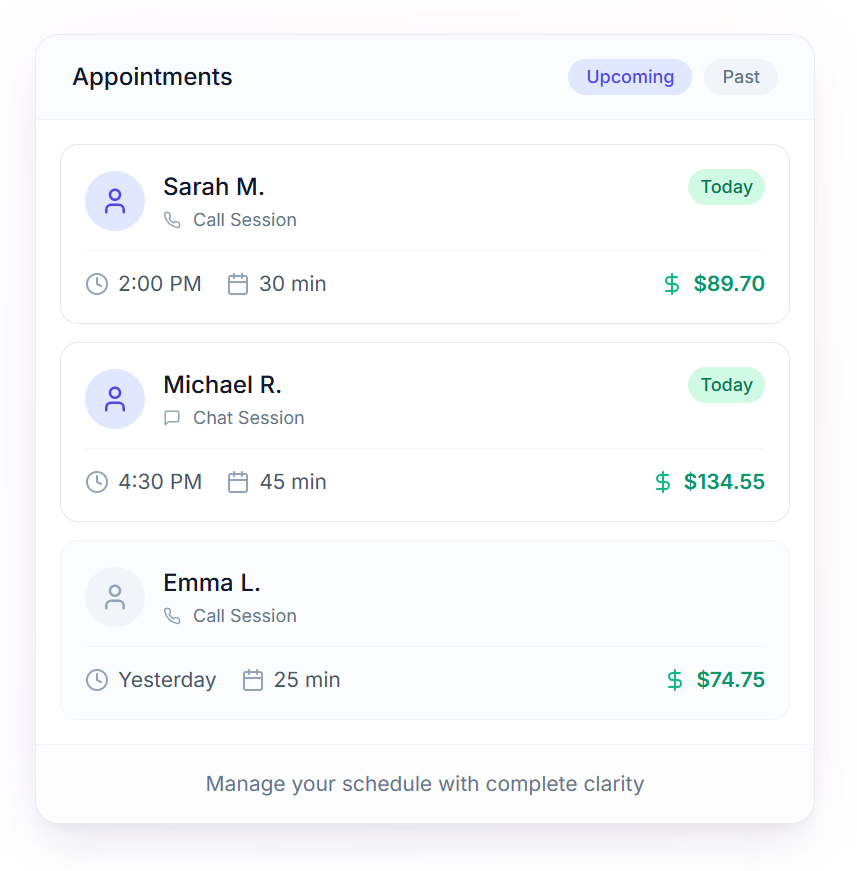Open Sarah M.'s appointment name

[x=214, y=187]
